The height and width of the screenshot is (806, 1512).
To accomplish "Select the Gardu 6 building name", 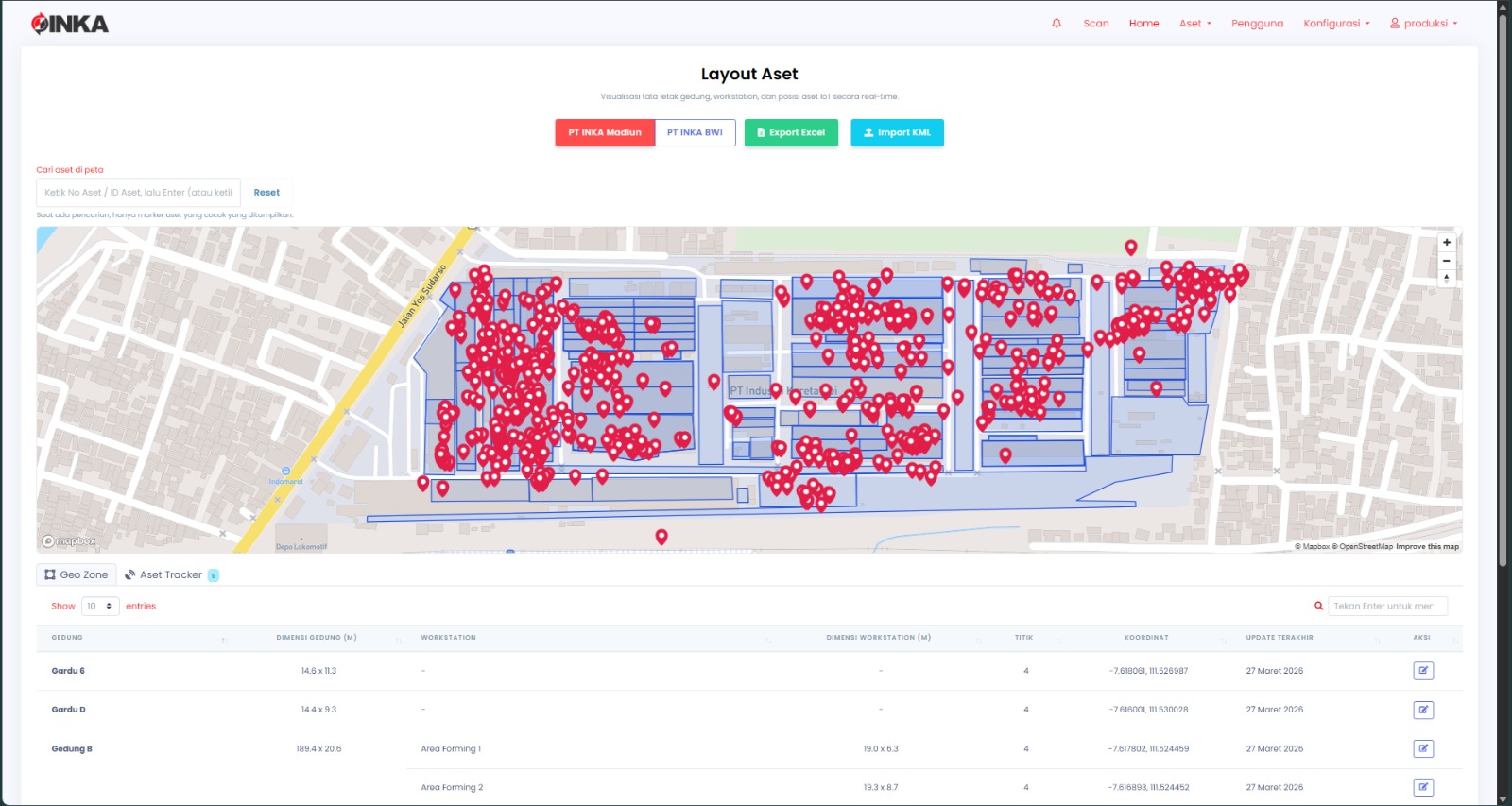I will pos(68,671).
